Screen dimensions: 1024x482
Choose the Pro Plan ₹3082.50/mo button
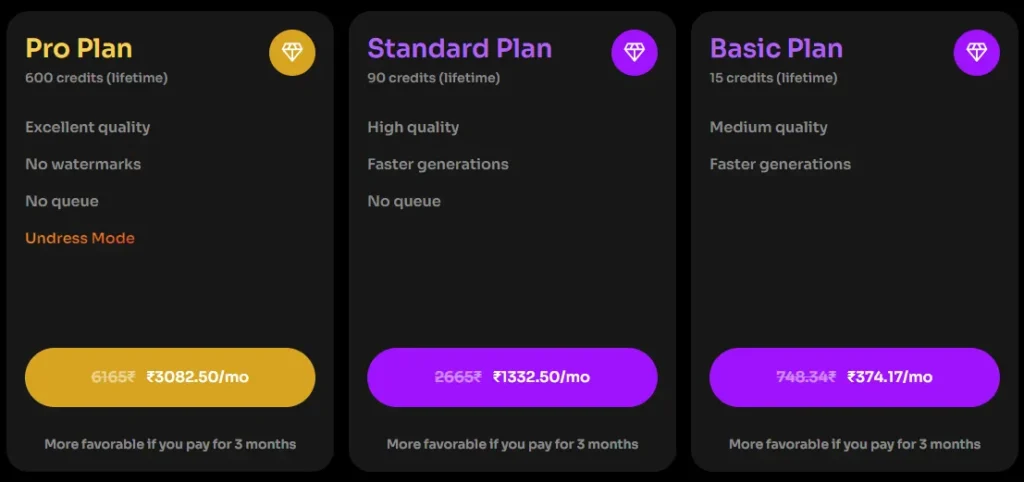170,377
